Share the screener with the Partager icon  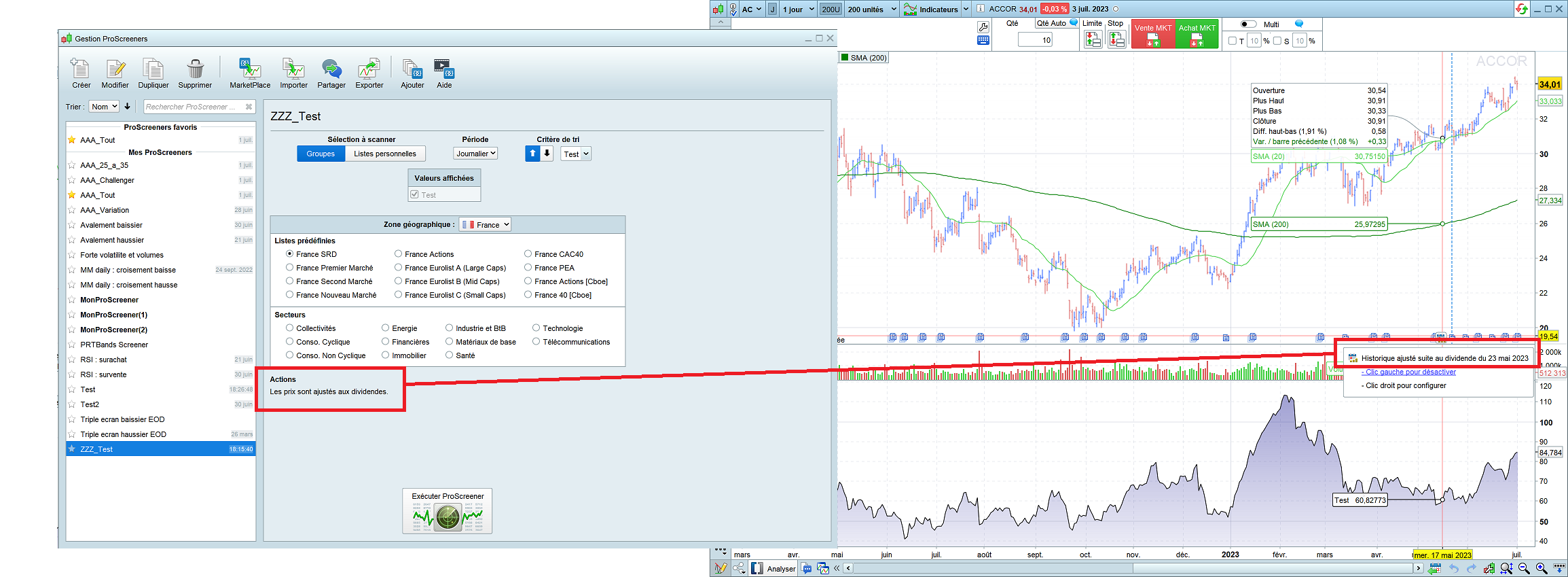tap(331, 69)
